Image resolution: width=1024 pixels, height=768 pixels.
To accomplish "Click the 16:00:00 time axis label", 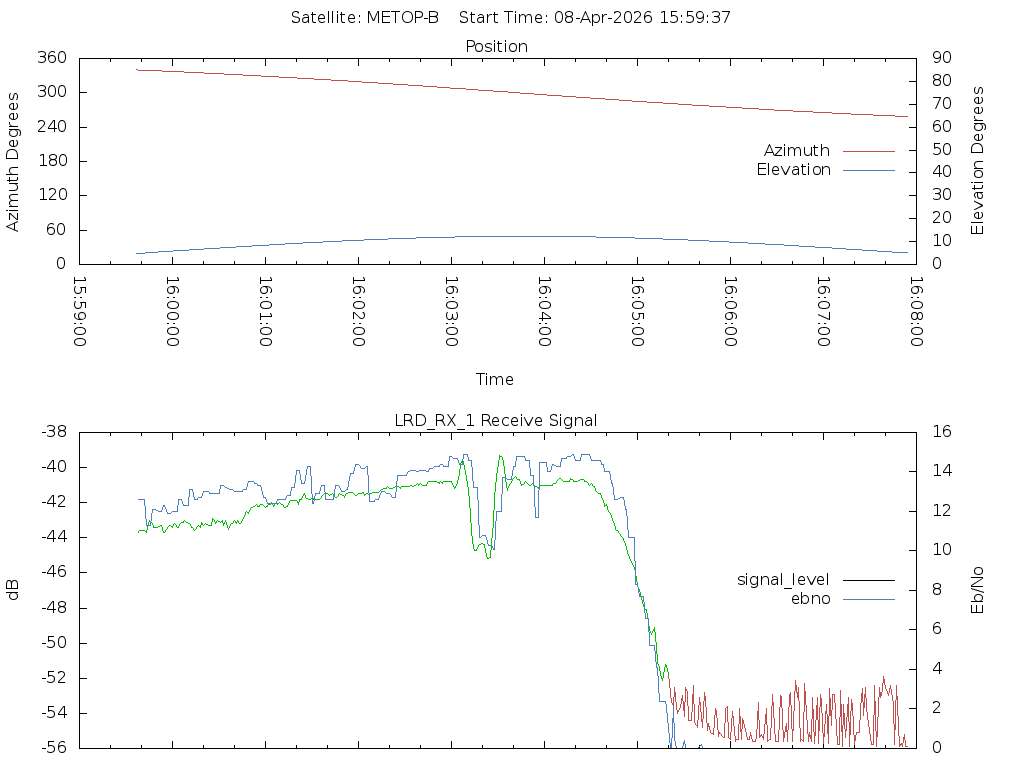I will click(x=172, y=312).
